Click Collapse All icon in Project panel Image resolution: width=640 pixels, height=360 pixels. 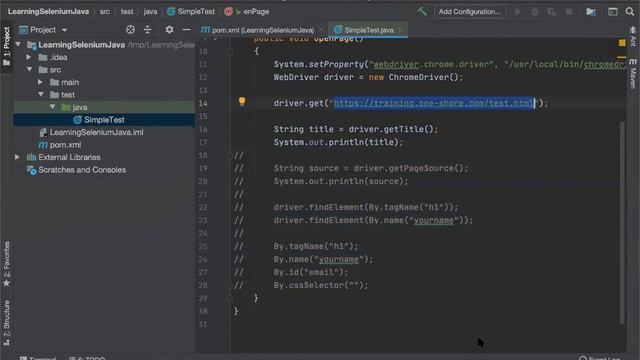coord(147,29)
